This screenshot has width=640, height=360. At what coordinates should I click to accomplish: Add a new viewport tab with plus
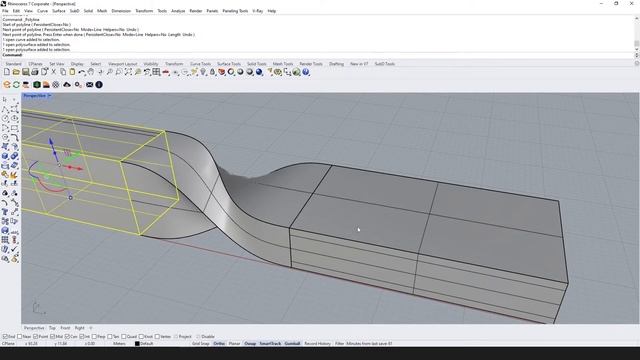[x=91, y=328]
